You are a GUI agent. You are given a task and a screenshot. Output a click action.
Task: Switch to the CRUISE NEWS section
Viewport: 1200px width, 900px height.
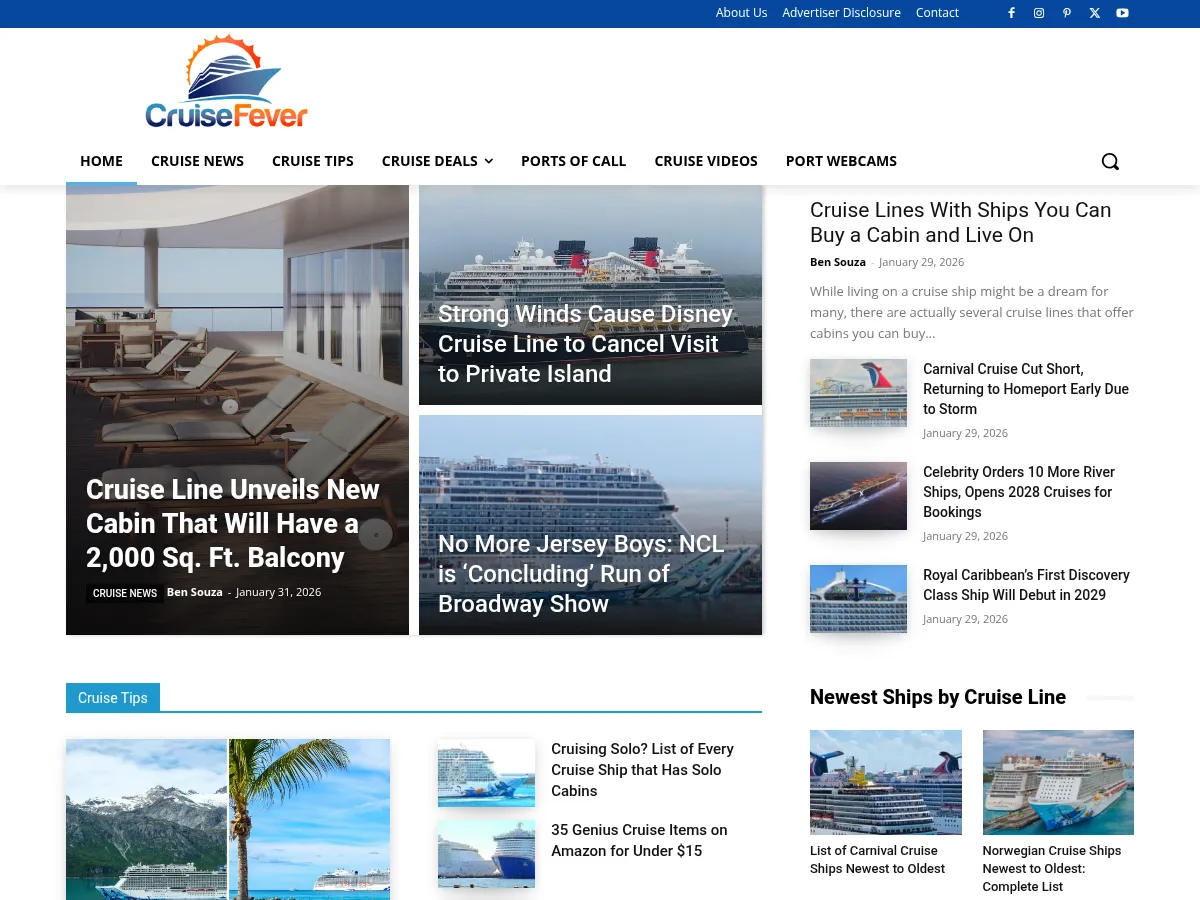pos(197,161)
